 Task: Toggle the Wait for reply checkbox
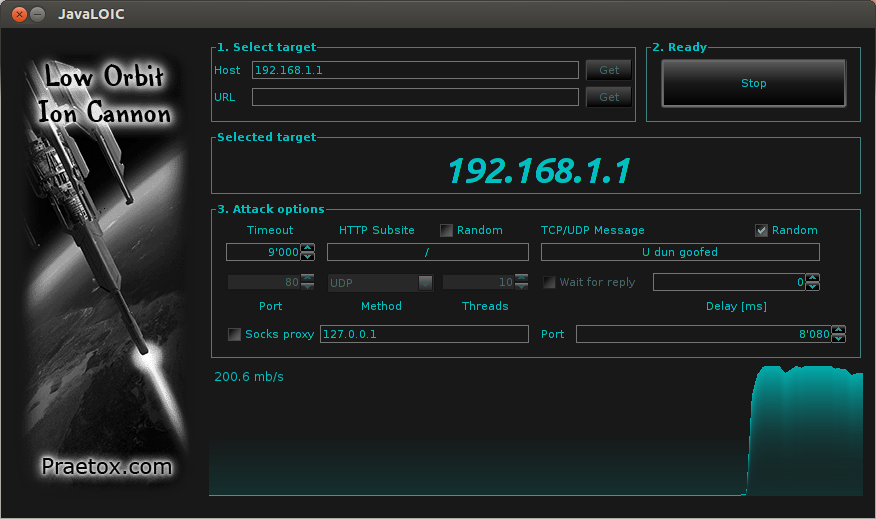coord(549,282)
